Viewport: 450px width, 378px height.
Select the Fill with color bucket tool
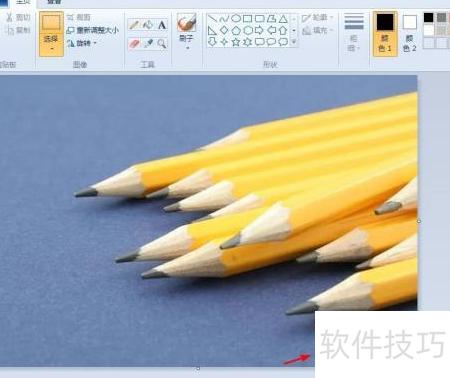click(x=148, y=25)
